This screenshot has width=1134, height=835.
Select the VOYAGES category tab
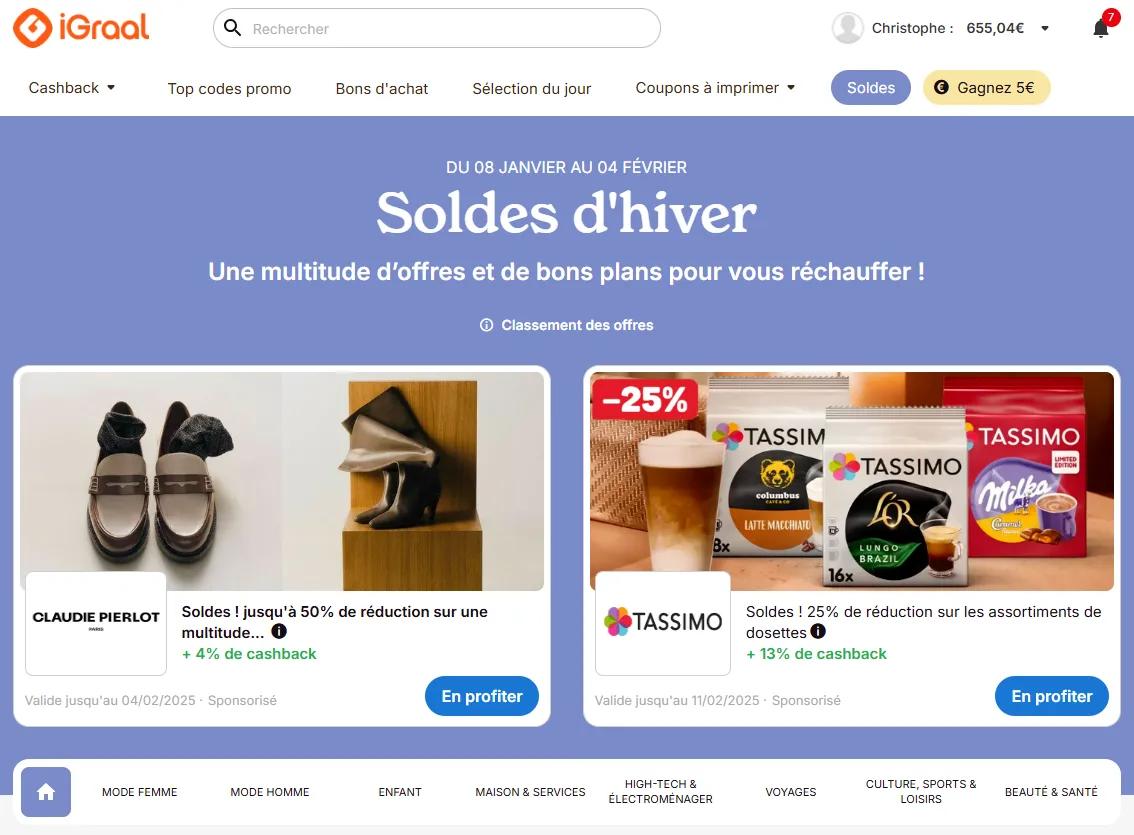790,792
